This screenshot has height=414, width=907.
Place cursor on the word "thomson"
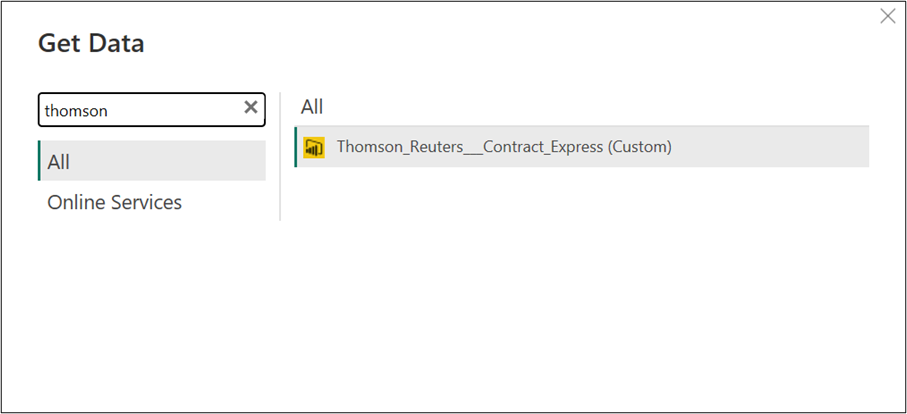76,111
